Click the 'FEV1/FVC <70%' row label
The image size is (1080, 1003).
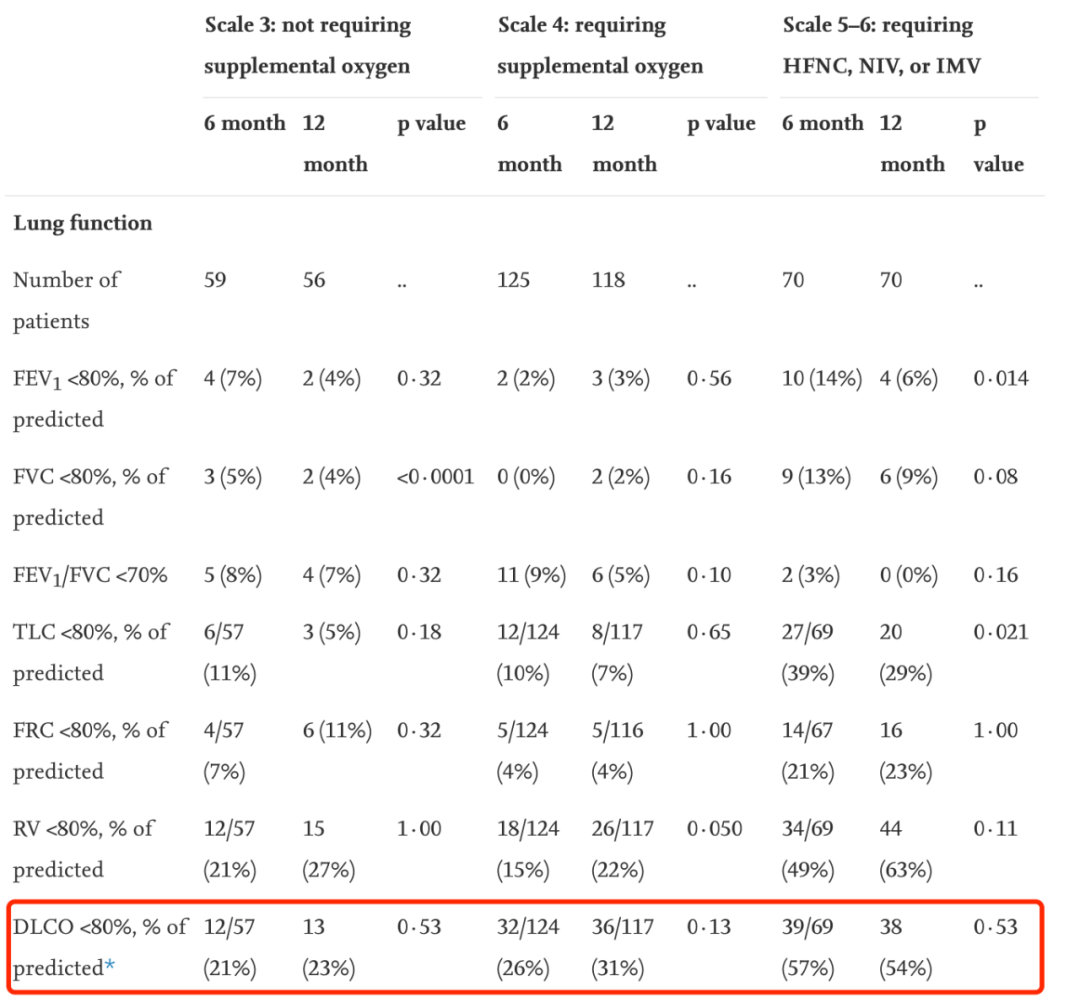pos(90,575)
